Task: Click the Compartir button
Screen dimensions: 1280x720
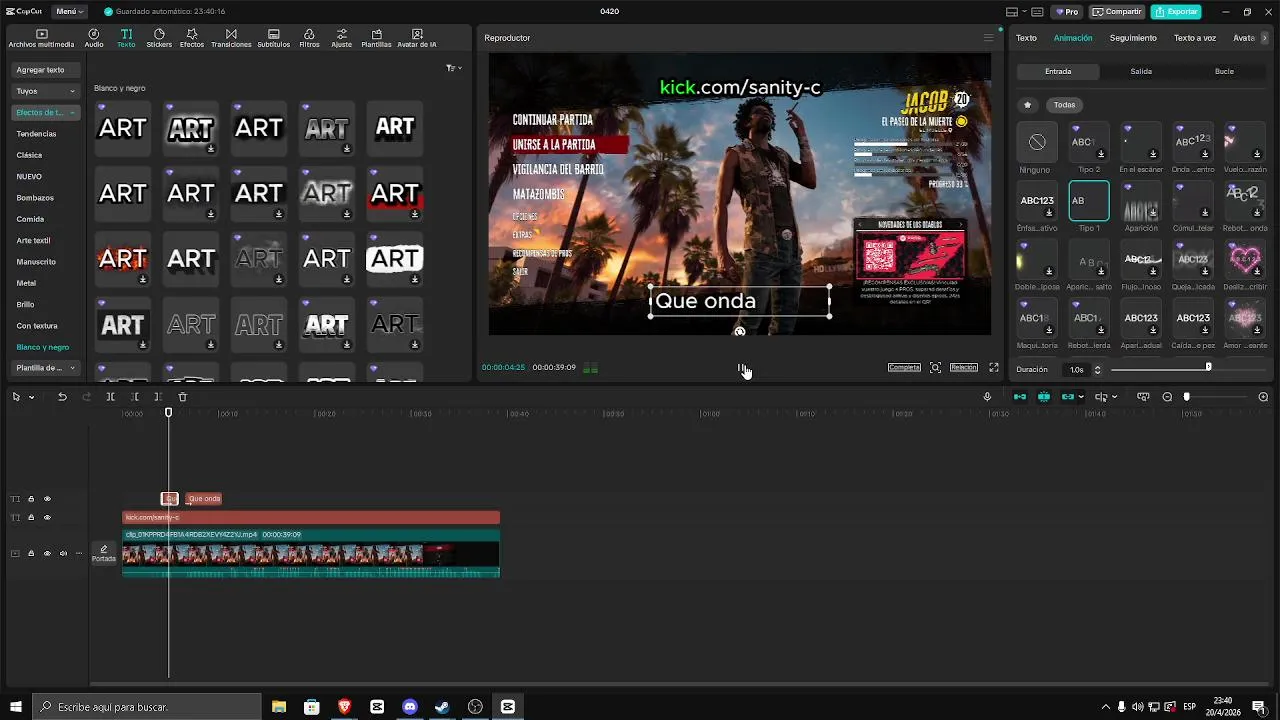Action: [x=1117, y=12]
